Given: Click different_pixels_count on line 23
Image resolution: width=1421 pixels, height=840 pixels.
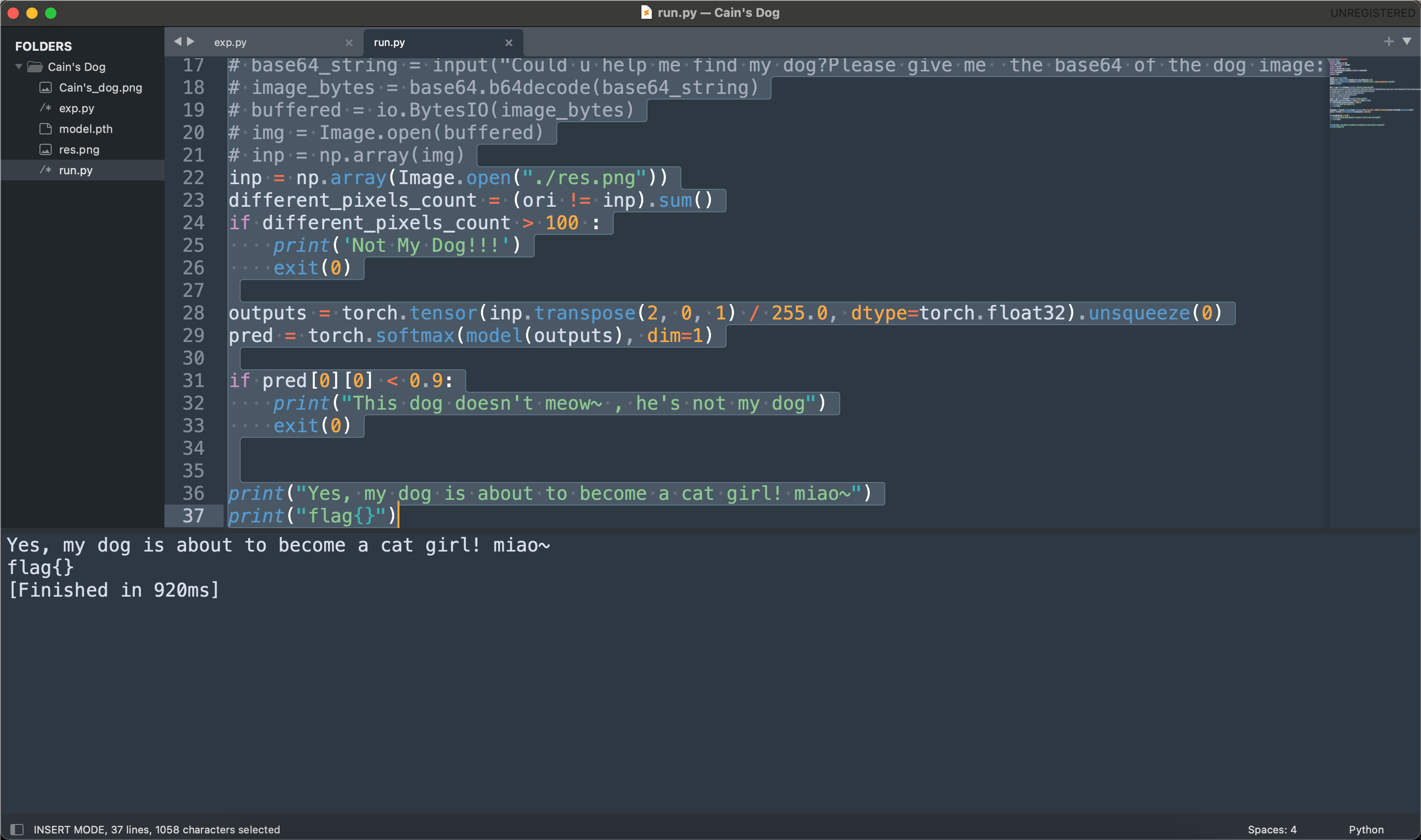Looking at the screenshot, I should pyautogui.click(x=352, y=201).
